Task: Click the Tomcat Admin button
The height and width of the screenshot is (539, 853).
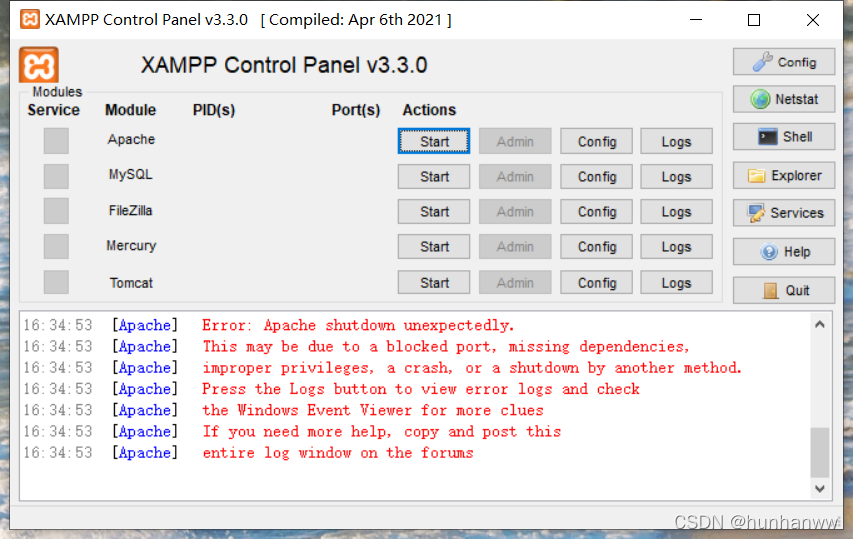Action: pyautogui.click(x=515, y=283)
